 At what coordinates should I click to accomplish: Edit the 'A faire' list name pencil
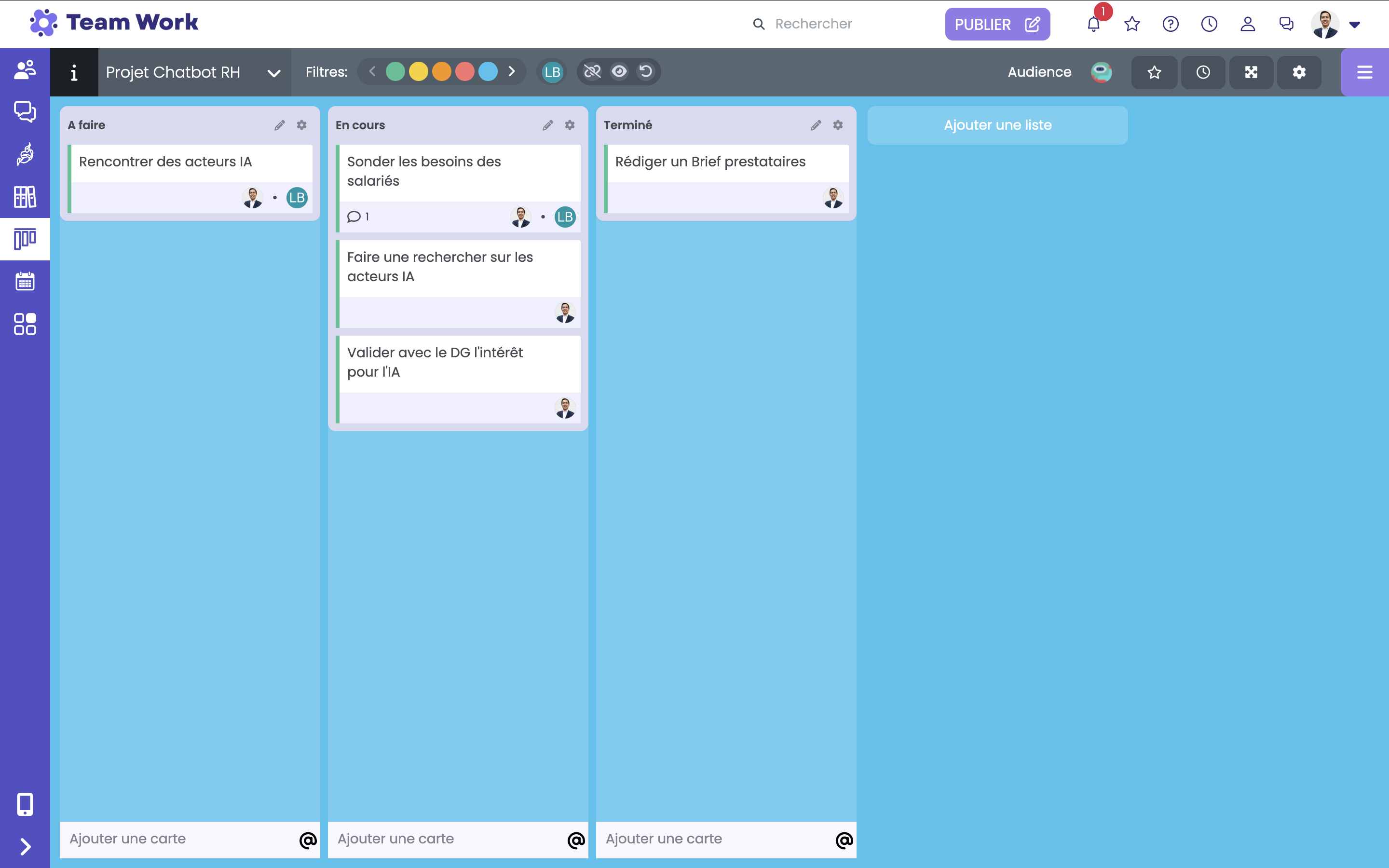click(x=280, y=125)
